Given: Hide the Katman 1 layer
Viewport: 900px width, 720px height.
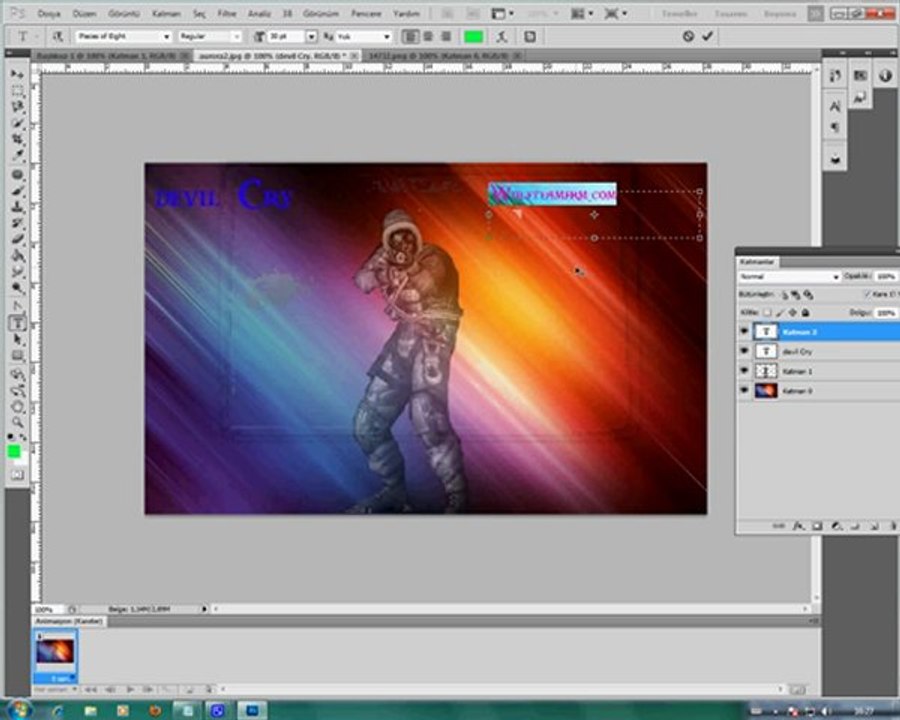Looking at the screenshot, I should (744, 371).
